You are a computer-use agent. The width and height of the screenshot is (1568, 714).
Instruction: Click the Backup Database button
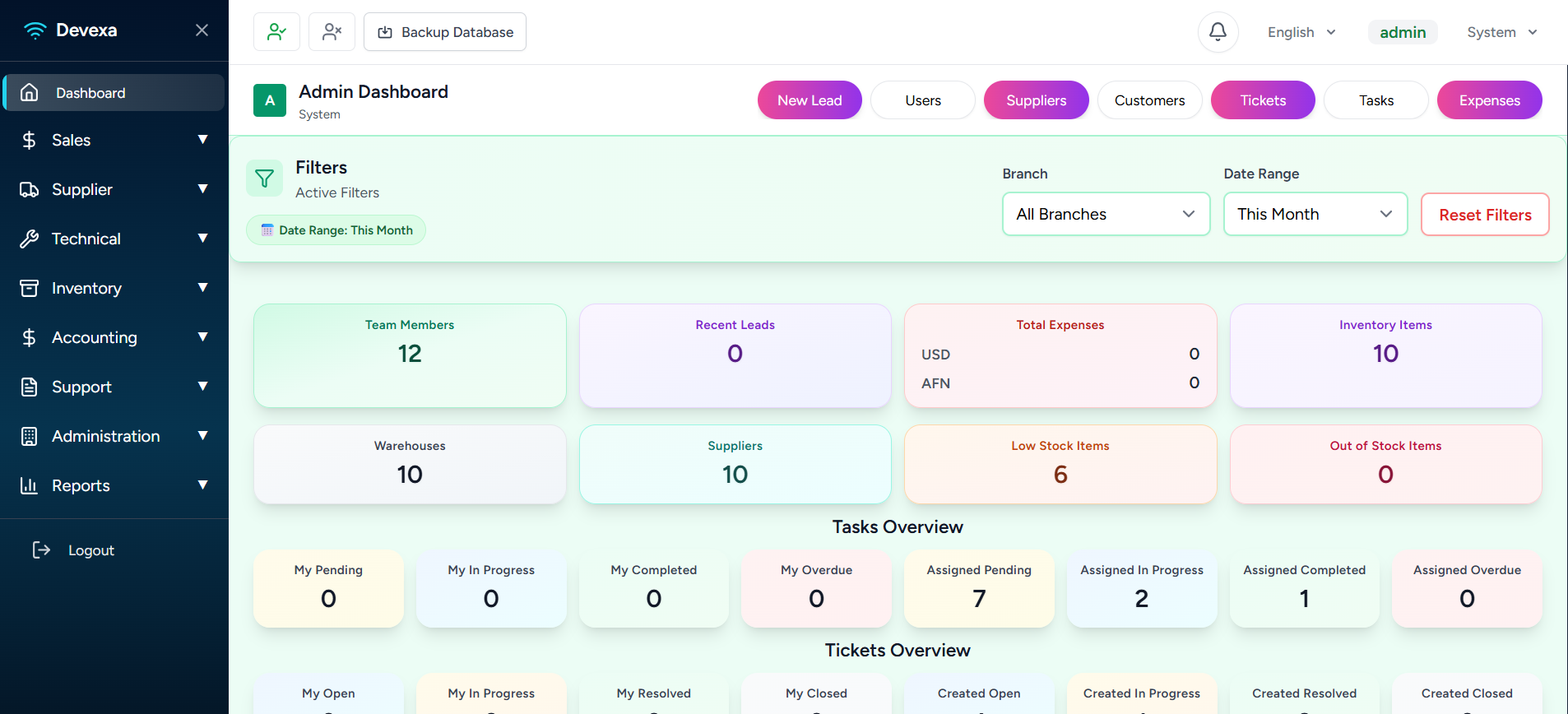point(445,32)
